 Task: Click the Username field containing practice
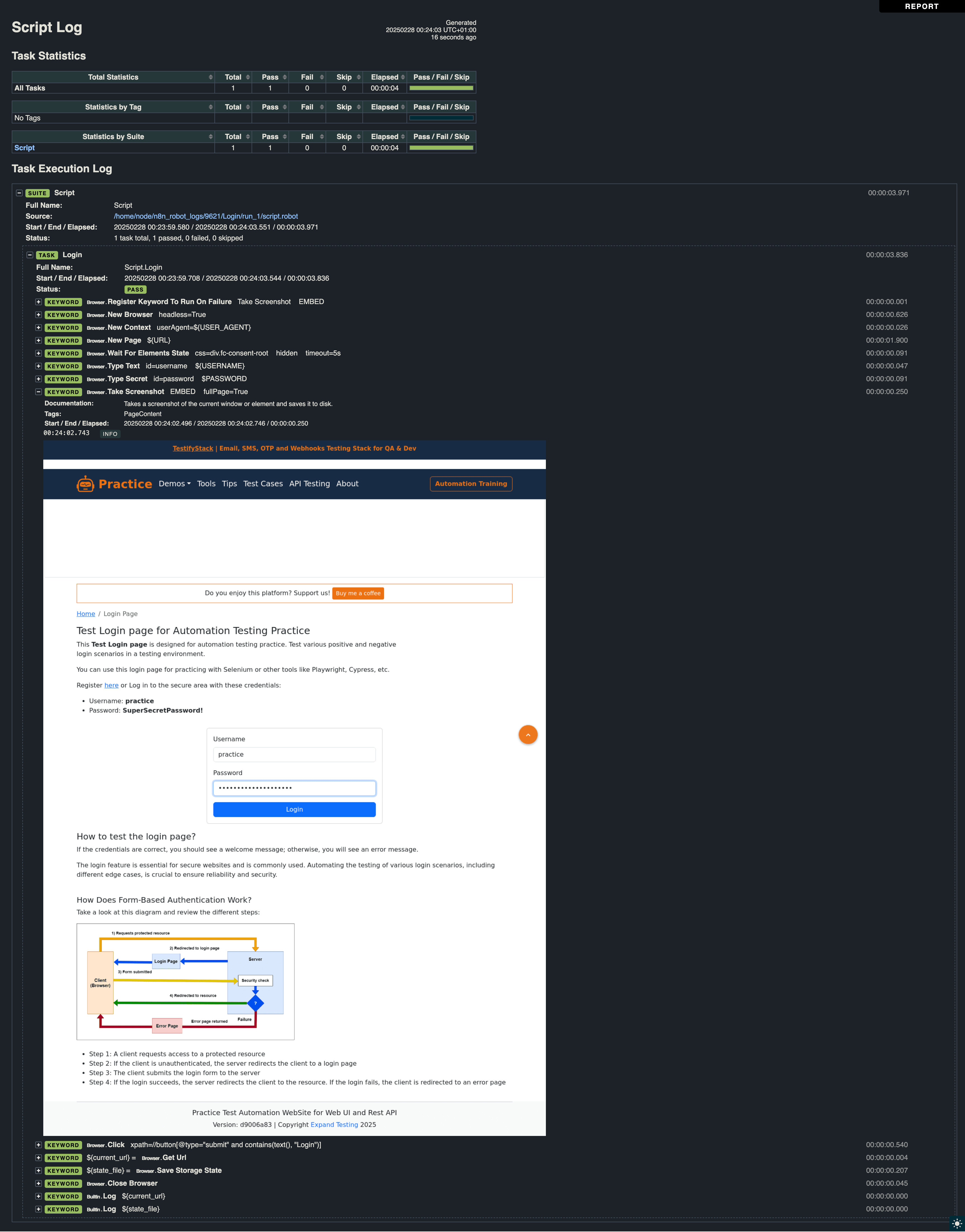coord(294,754)
